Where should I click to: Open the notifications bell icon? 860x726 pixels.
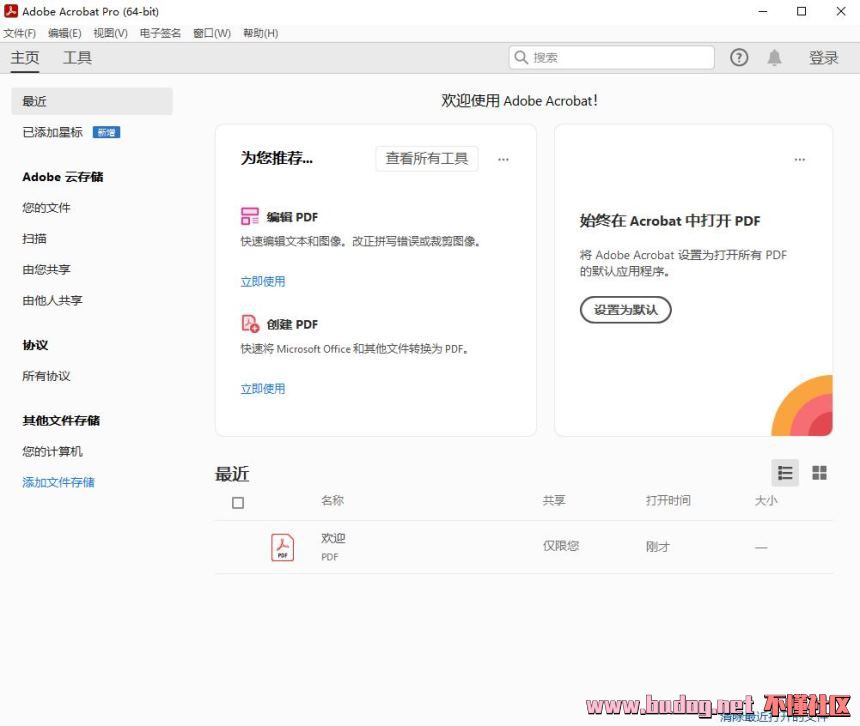pyautogui.click(x=774, y=58)
